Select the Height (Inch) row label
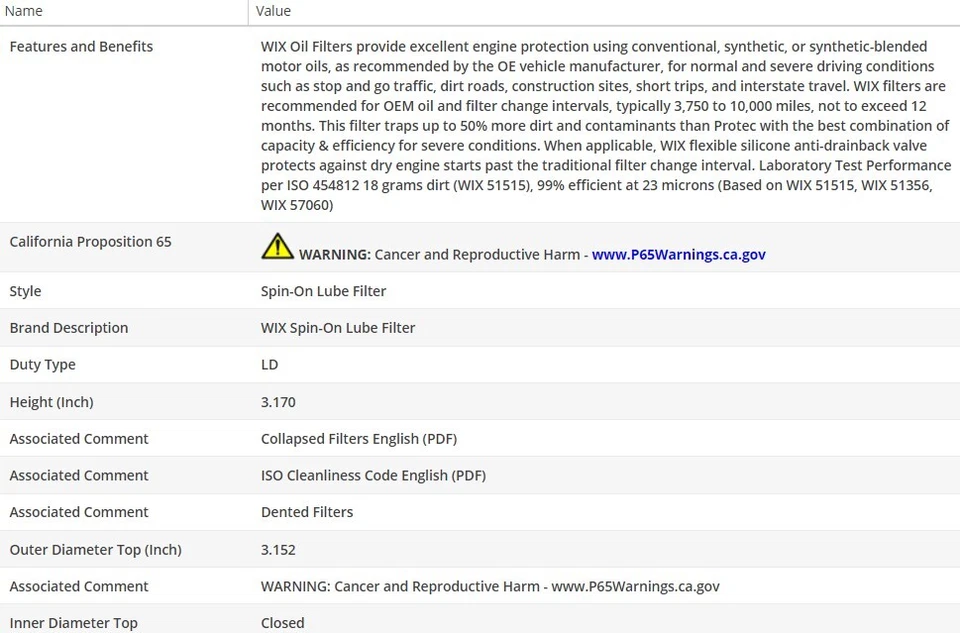Viewport: 960px width, 633px height. click(x=51, y=402)
